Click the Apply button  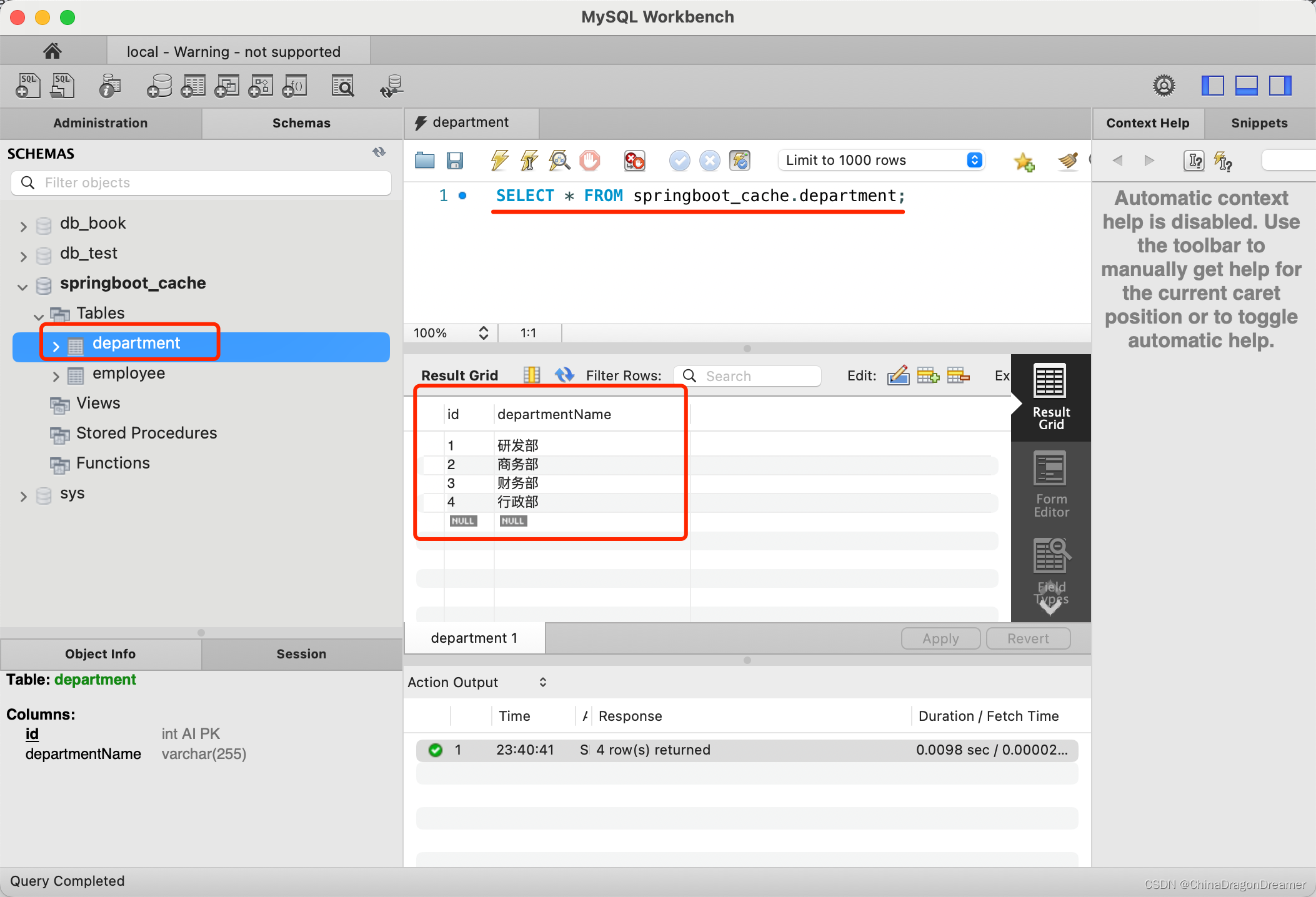click(x=940, y=638)
